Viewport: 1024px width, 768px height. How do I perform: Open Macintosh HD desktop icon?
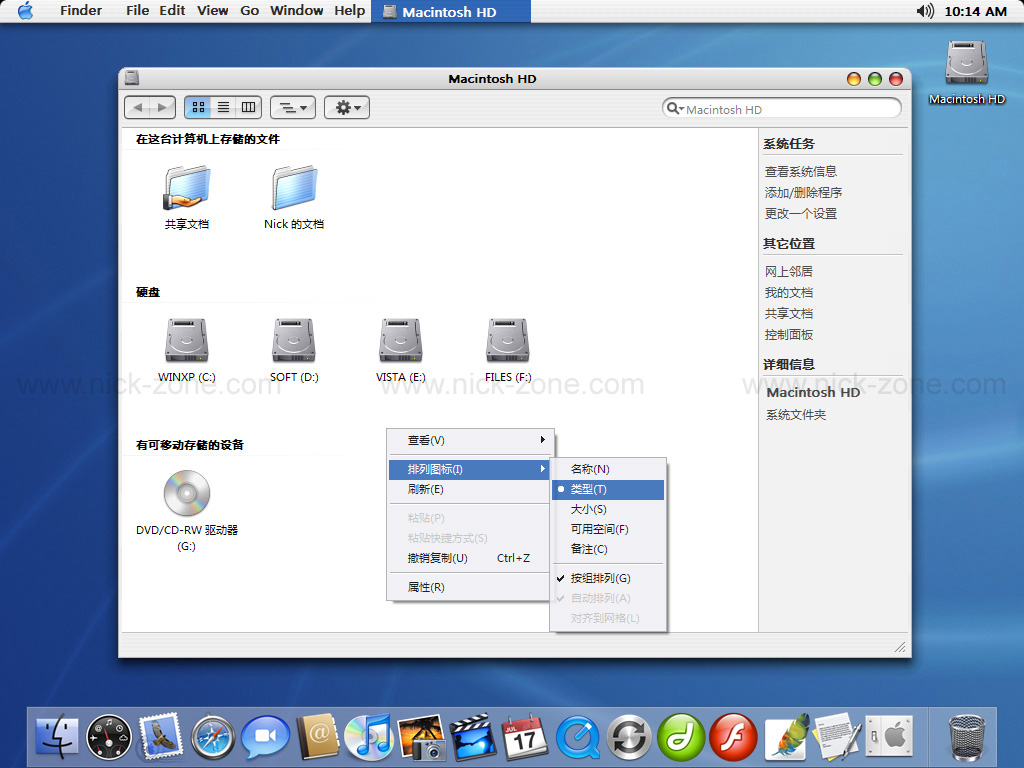click(x=967, y=63)
